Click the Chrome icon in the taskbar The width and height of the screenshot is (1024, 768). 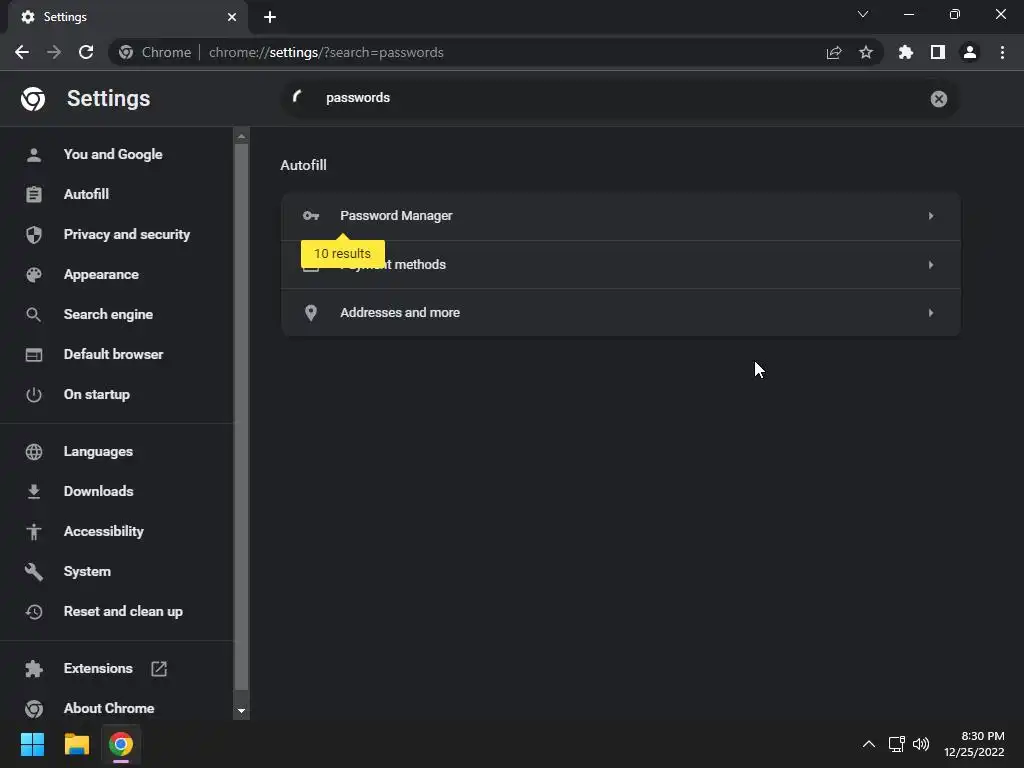coord(121,744)
